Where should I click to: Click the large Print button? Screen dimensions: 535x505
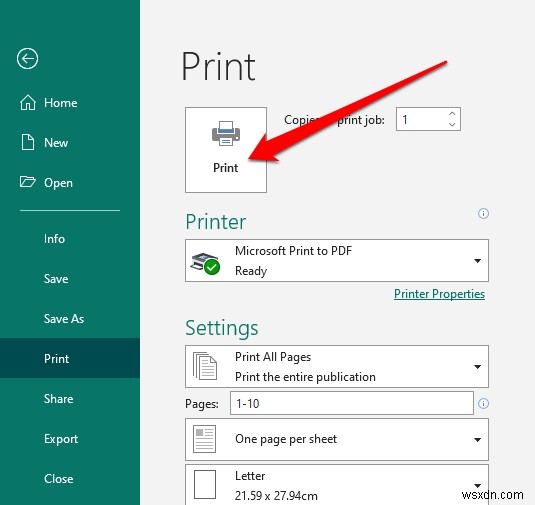click(226, 150)
